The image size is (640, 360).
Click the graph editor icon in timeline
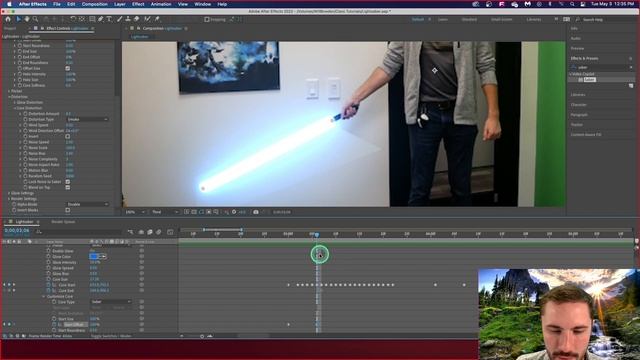(x=170, y=232)
